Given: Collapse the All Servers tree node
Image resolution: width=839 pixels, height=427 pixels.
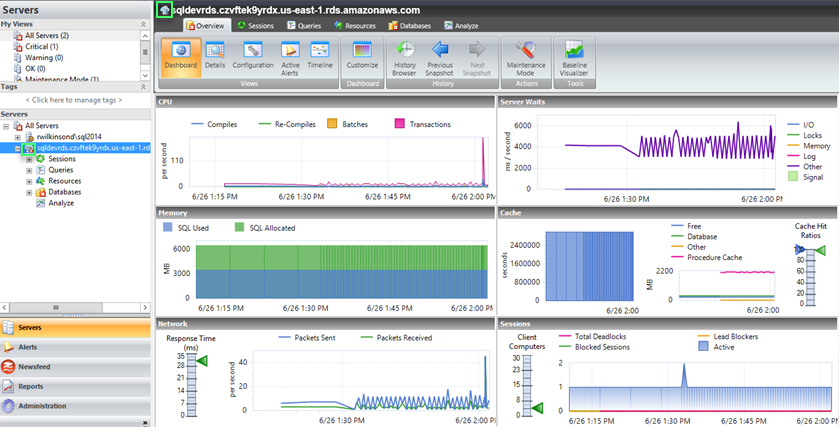Looking at the screenshot, I should pyautogui.click(x=6, y=126).
